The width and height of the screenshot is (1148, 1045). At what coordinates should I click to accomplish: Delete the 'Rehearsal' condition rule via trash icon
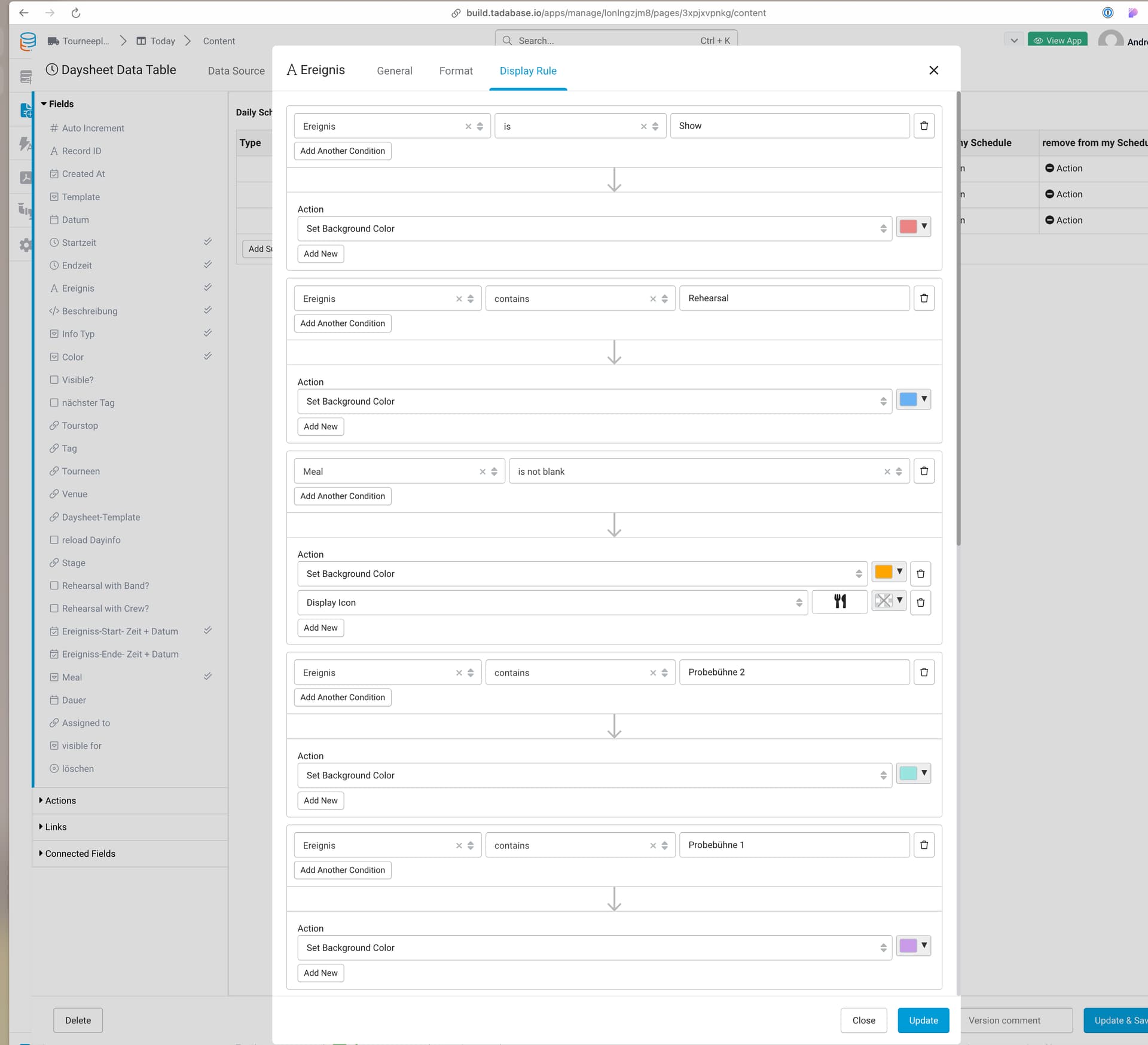[924, 298]
